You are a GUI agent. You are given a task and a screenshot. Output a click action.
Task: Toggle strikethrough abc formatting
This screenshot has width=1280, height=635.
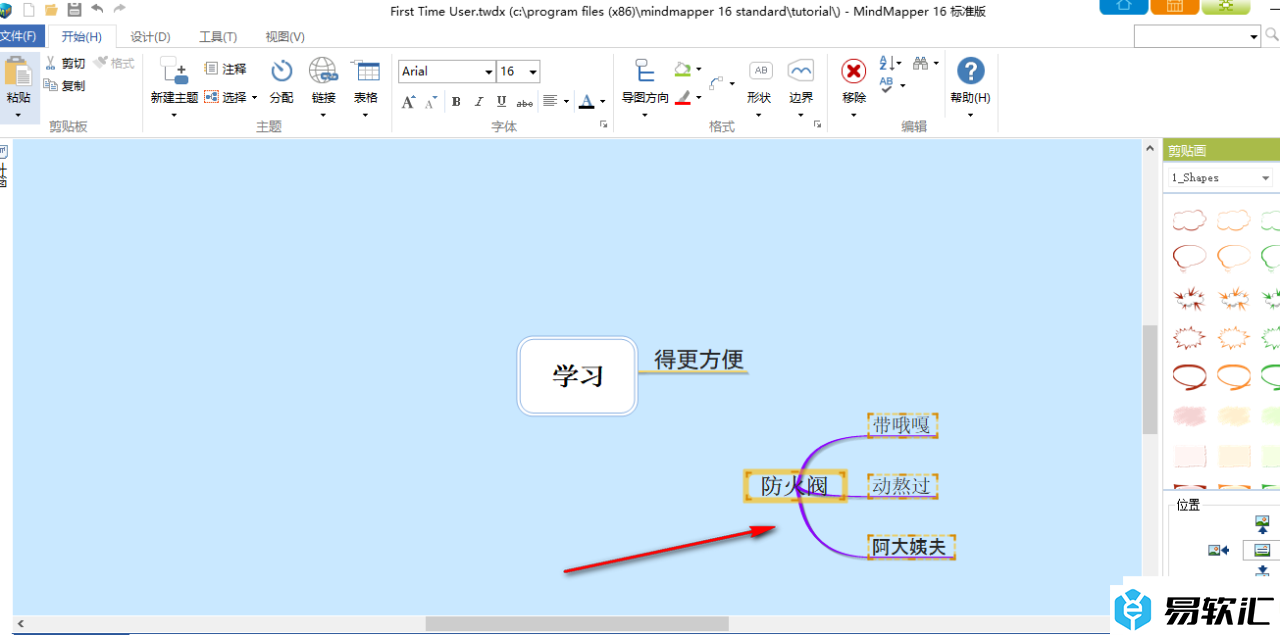[525, 102]
